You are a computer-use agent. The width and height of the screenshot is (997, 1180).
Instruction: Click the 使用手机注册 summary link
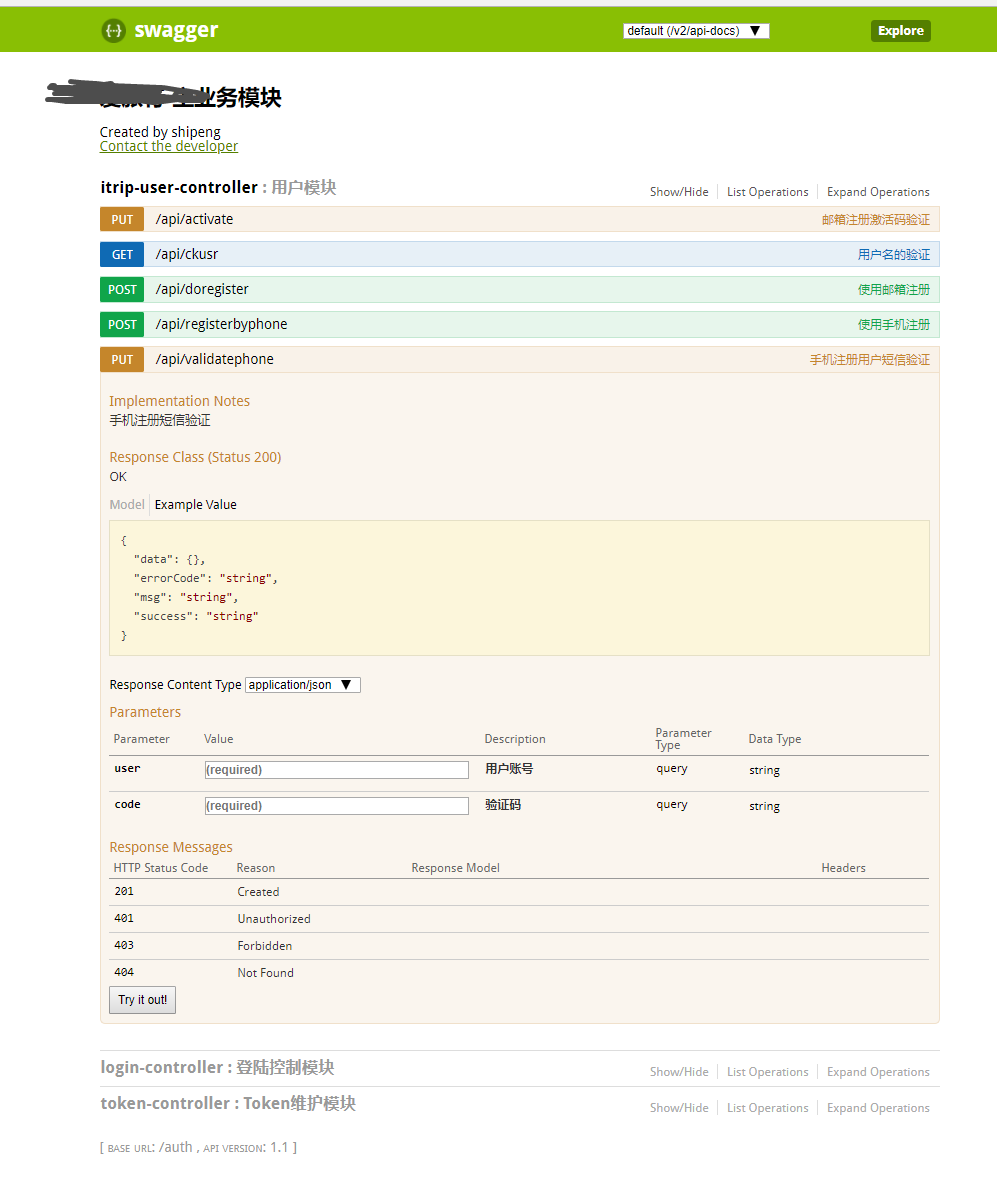click(x=894, y=324)
